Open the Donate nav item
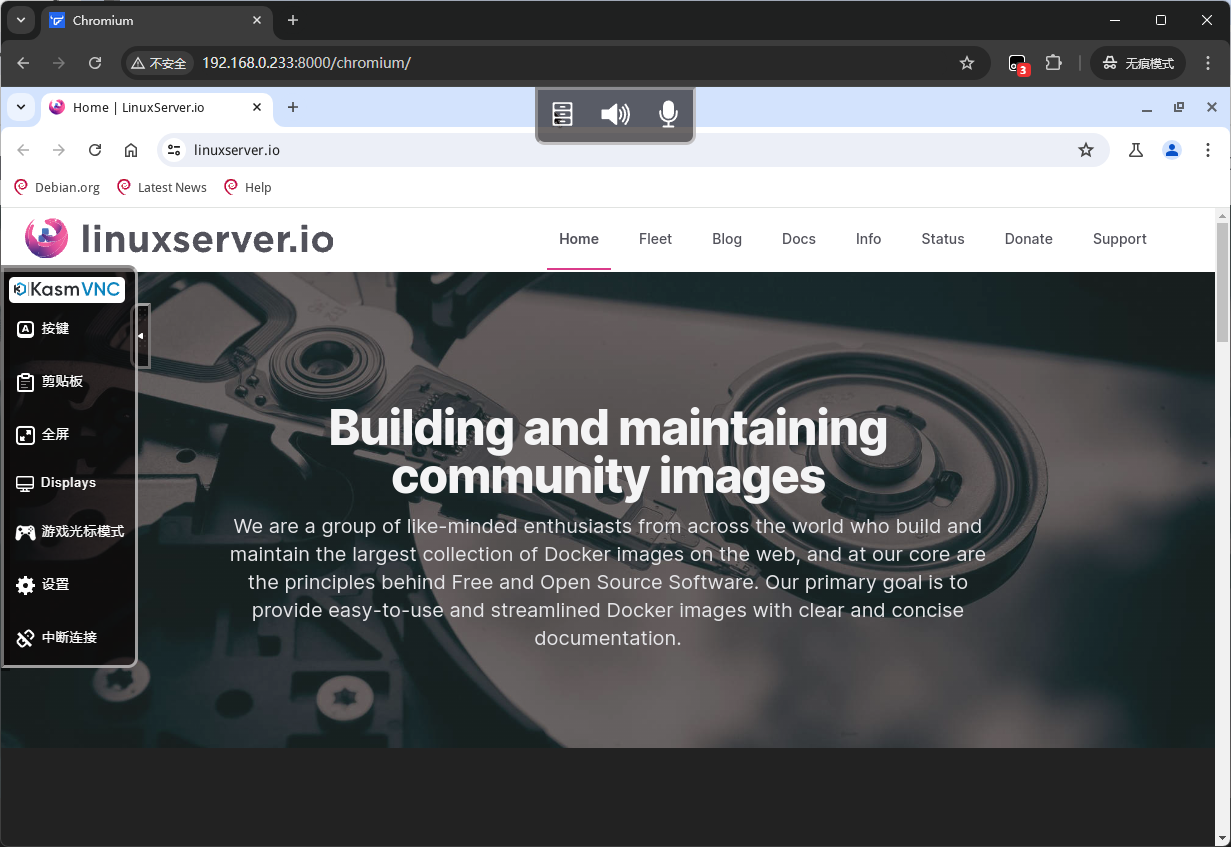 pyautogui.click(x=1029, y=239)
